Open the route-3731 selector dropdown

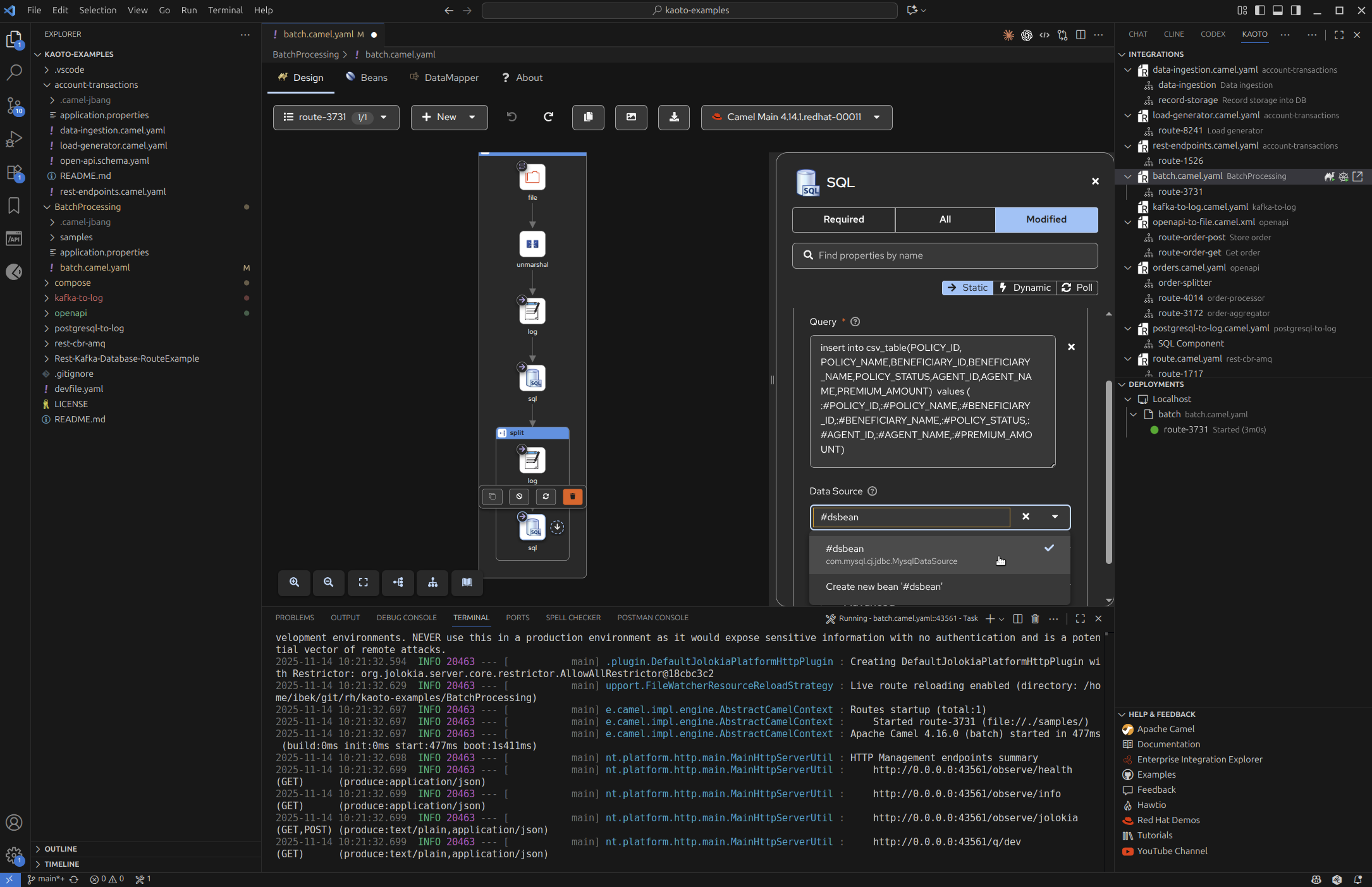pos(336,117)
